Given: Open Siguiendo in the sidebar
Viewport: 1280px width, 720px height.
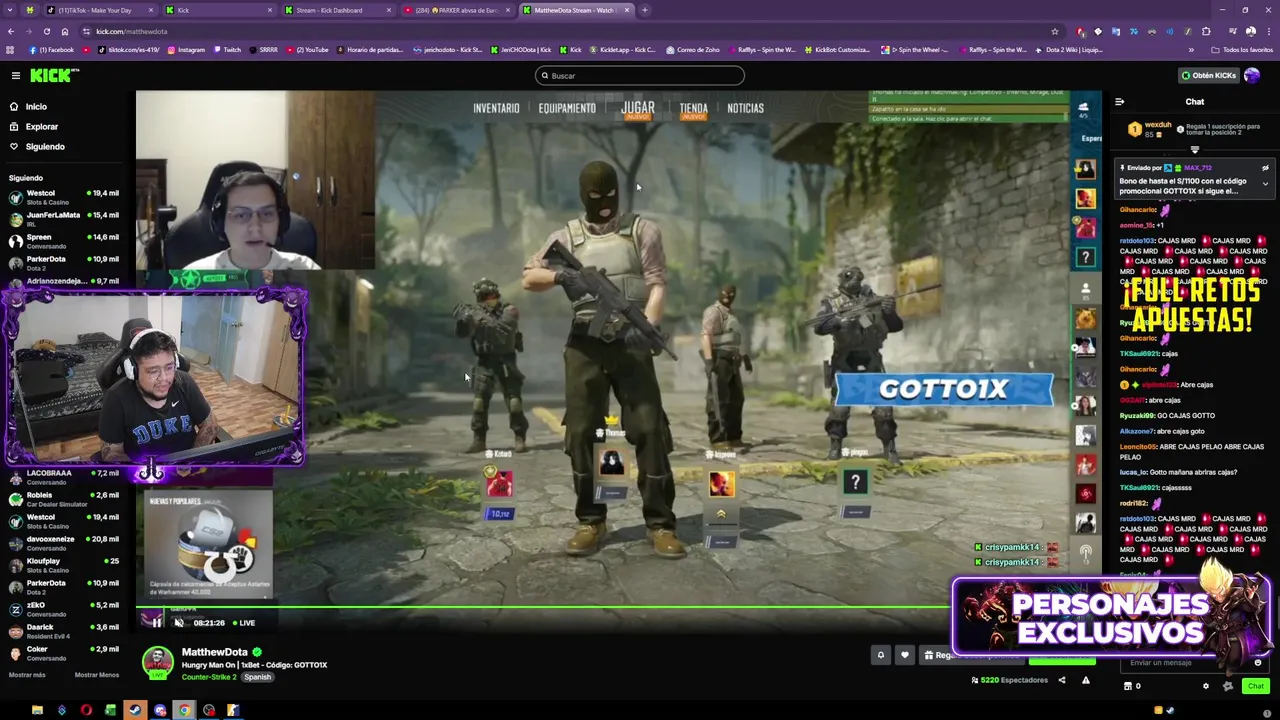Looking at the screenshot, I should point(45,146).
